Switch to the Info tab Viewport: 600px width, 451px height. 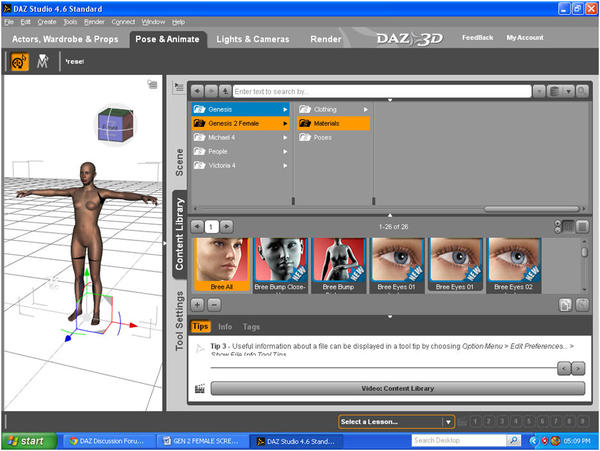click(x=225, y=327)
